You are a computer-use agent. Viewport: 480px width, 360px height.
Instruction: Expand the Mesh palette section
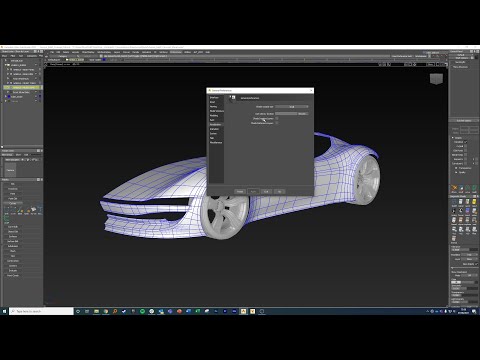(x=13, y=251)
